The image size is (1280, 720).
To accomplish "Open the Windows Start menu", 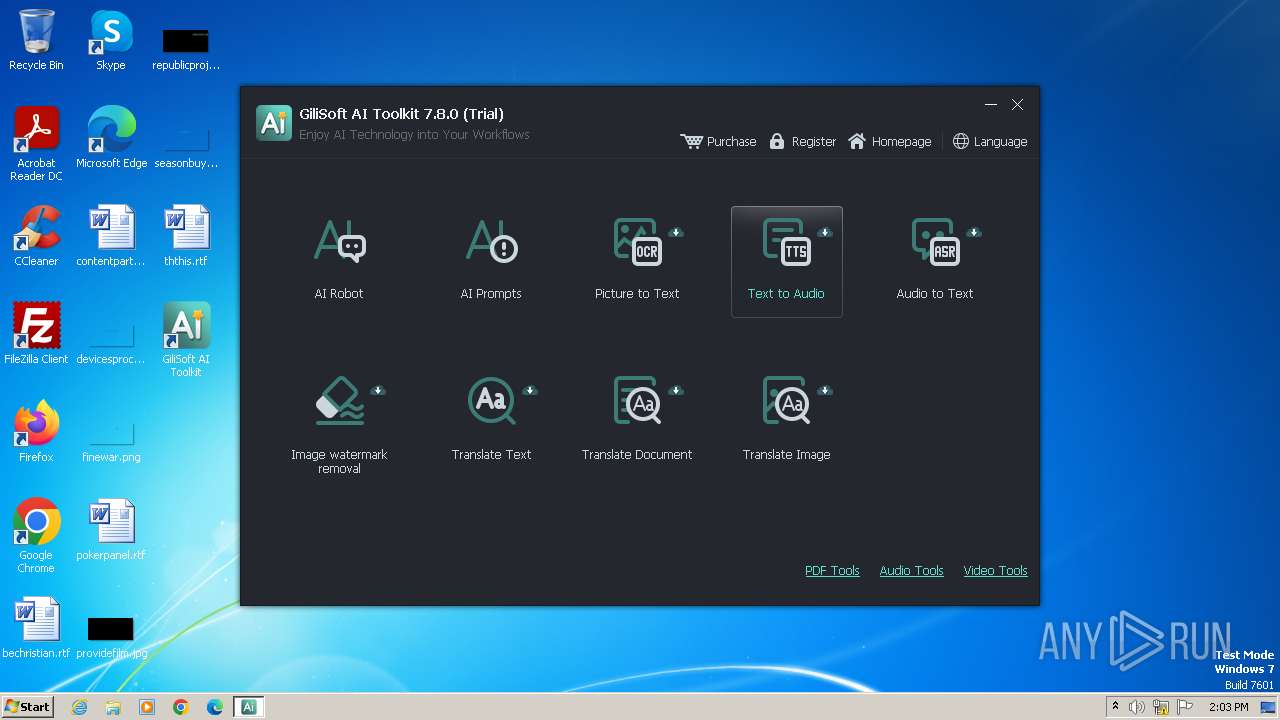I will click(x=27, y=707).
